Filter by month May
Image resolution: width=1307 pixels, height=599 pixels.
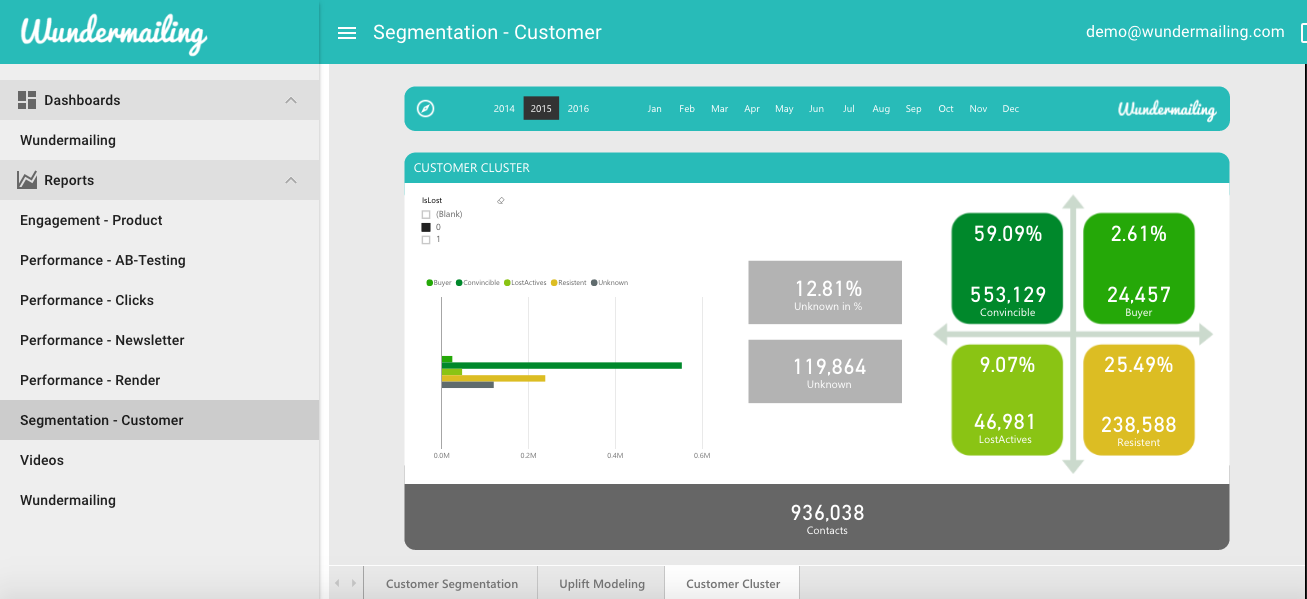[x=784, y=109]
